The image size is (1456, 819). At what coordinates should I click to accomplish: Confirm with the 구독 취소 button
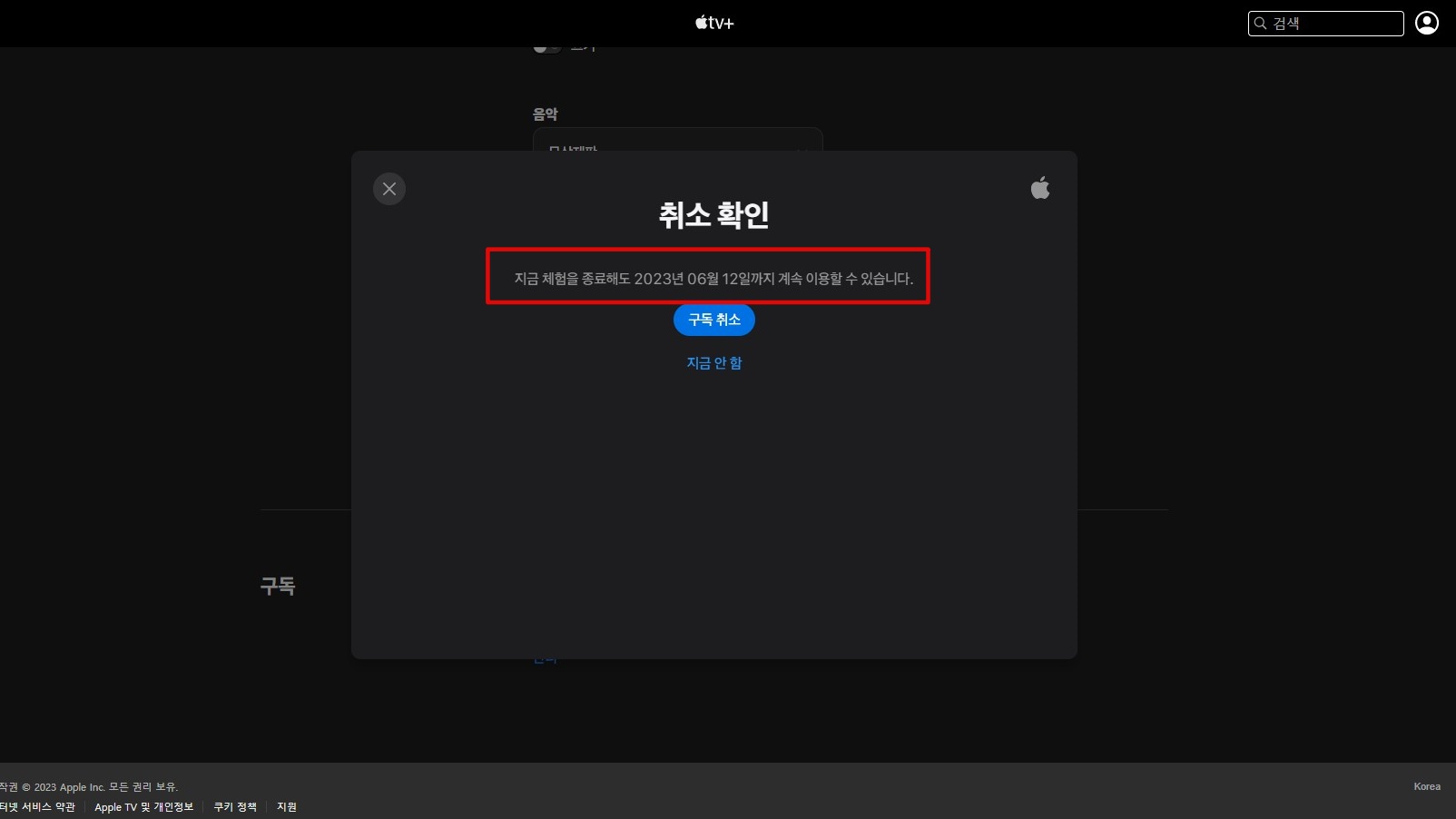coord(714,320)
